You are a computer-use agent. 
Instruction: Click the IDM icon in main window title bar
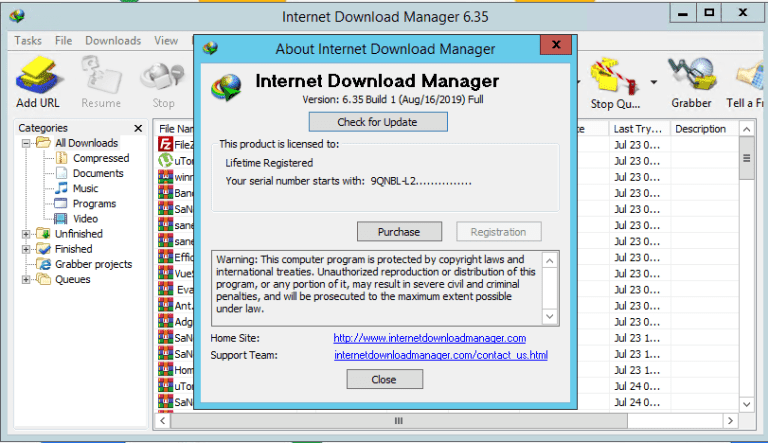point(17,16)
